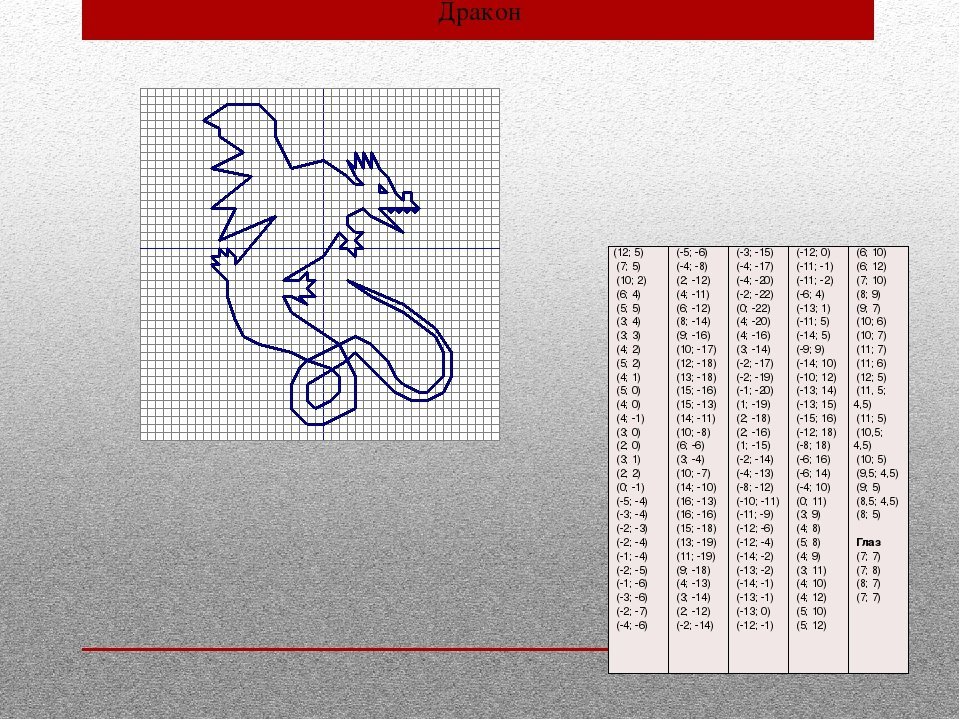Click the red horizontal line near the bottom
960x720 pixels.
(340, 649)
